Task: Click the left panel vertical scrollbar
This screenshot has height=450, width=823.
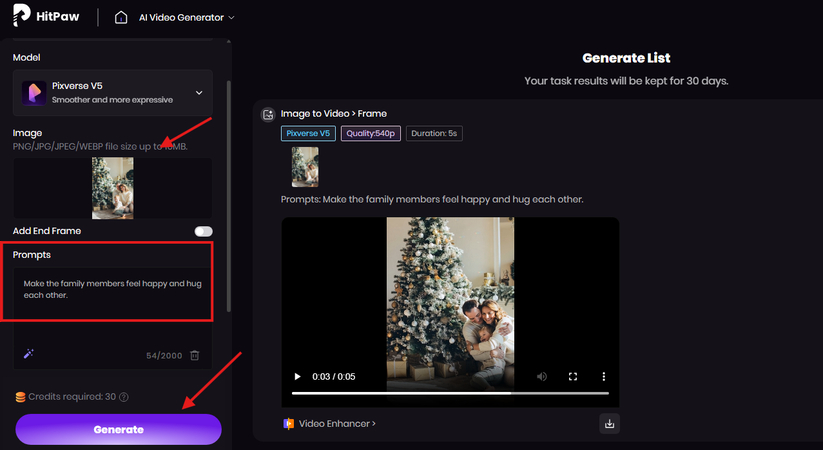Action: point(228,195)
